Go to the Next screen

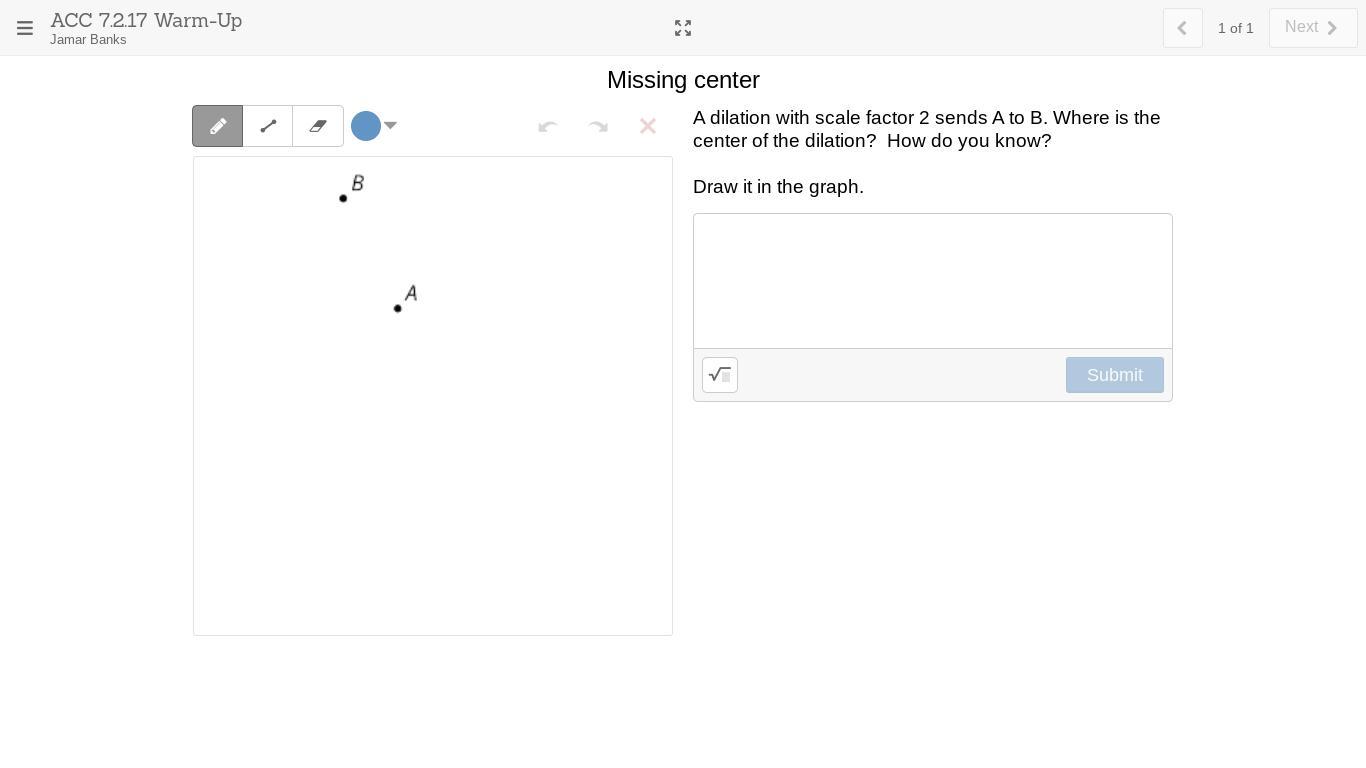click(1312, 28)
